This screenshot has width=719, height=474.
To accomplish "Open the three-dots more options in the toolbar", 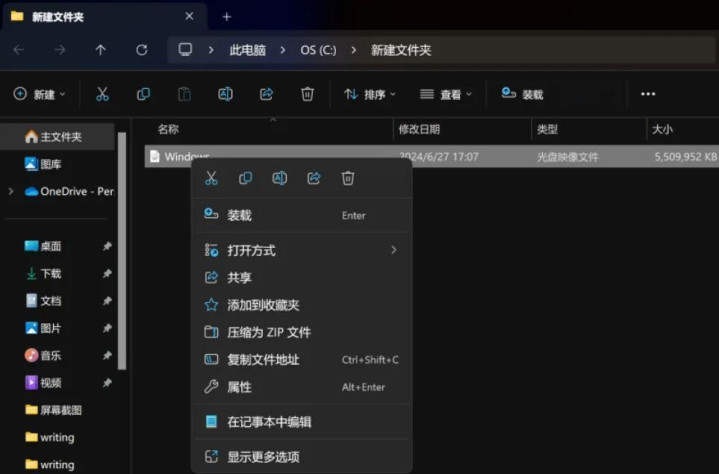I will click(647, 94).
